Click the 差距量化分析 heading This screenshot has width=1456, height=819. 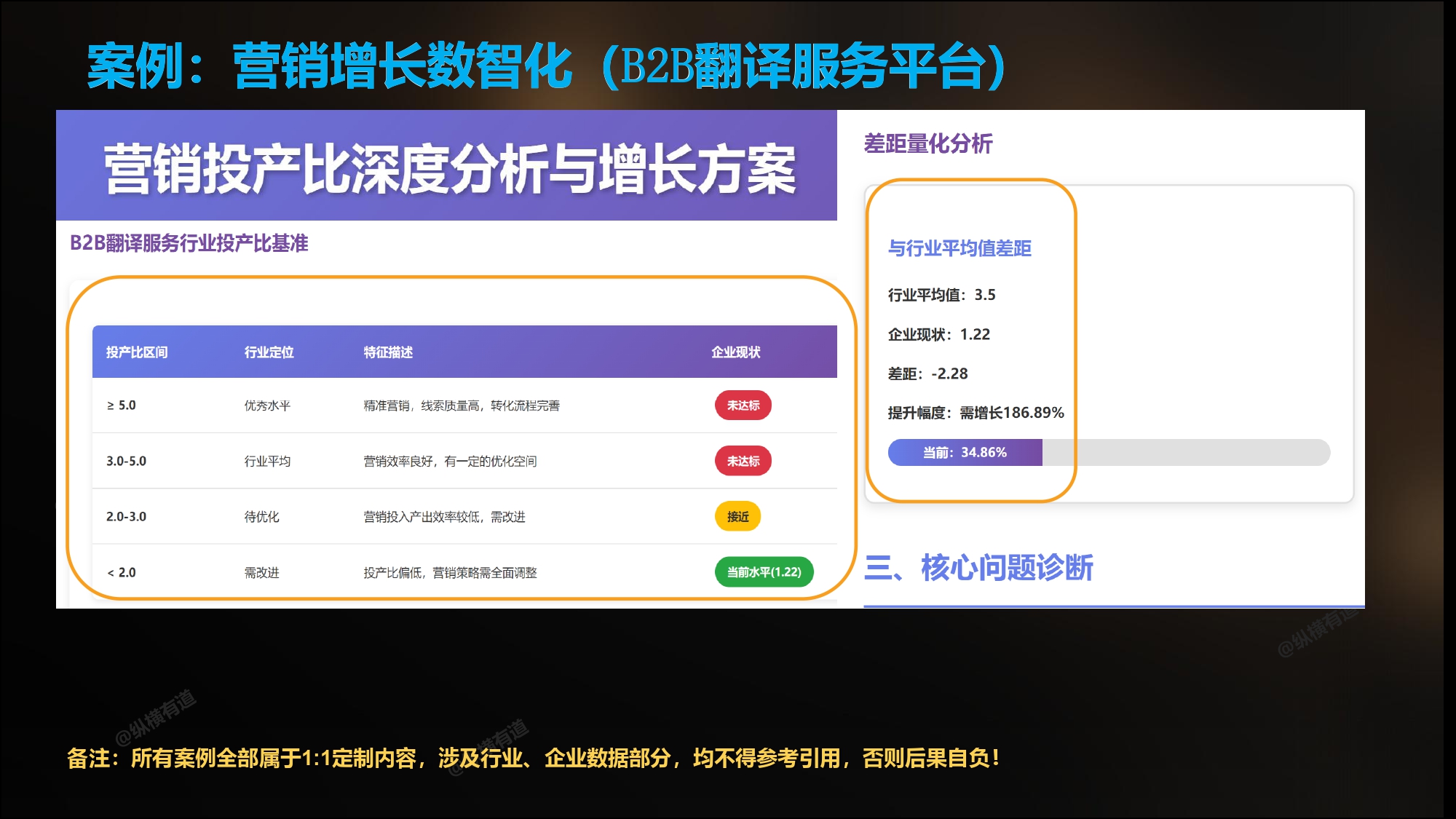[928, 143]
